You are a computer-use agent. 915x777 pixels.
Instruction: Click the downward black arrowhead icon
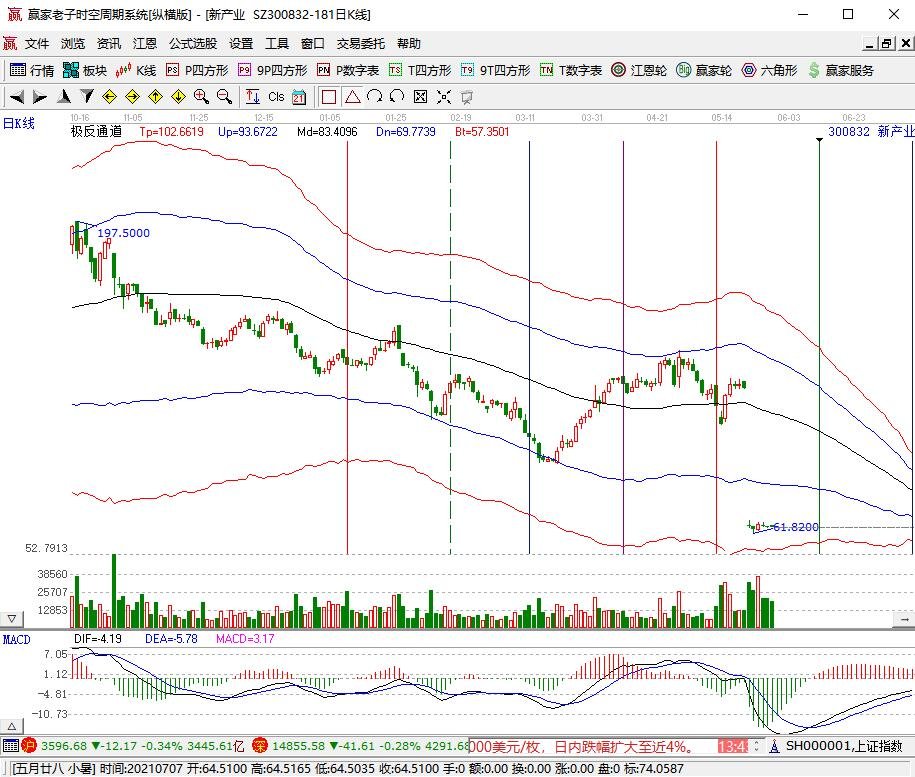[x=87, y=97]
